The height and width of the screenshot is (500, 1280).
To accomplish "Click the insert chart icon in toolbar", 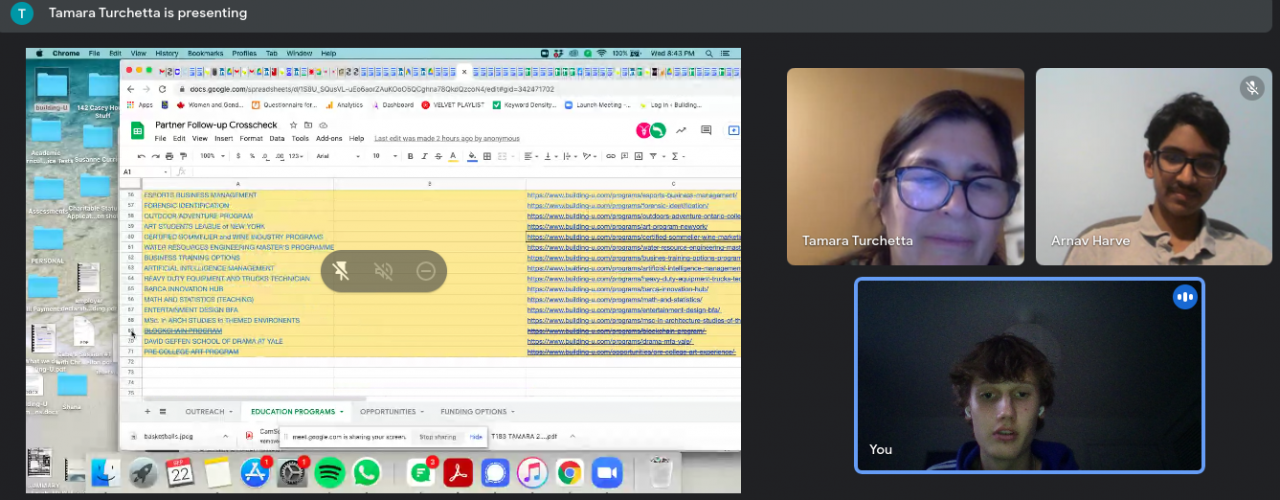I will pos(638,156).
